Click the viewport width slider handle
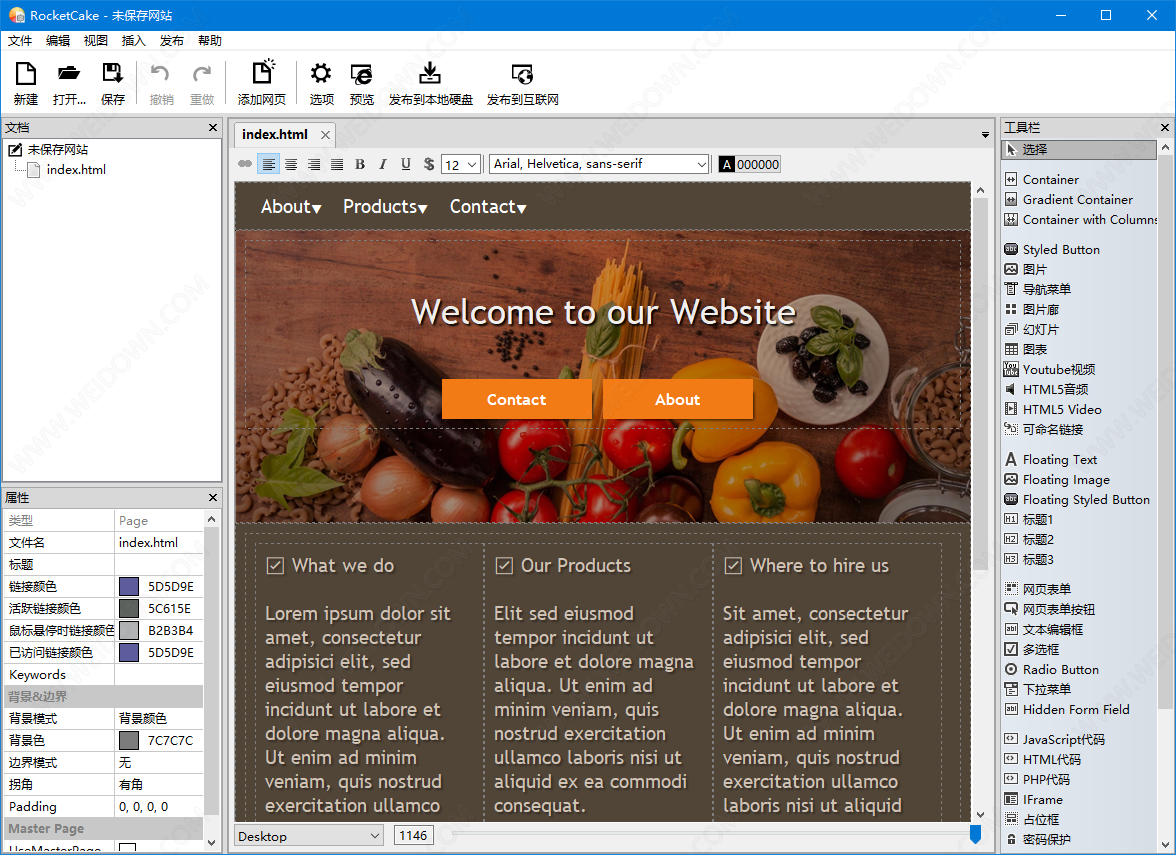Image resolution: width=1176 pixels, height=855 pixels. [x=975, y=834]
